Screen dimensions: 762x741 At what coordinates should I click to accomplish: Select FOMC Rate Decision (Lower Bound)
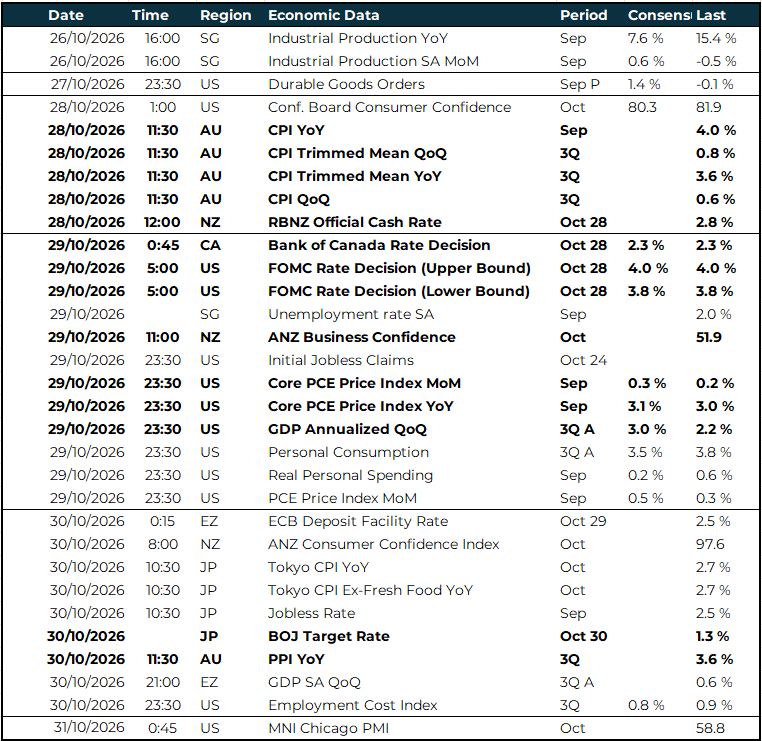pyautogui.click(x=398, y=292)
